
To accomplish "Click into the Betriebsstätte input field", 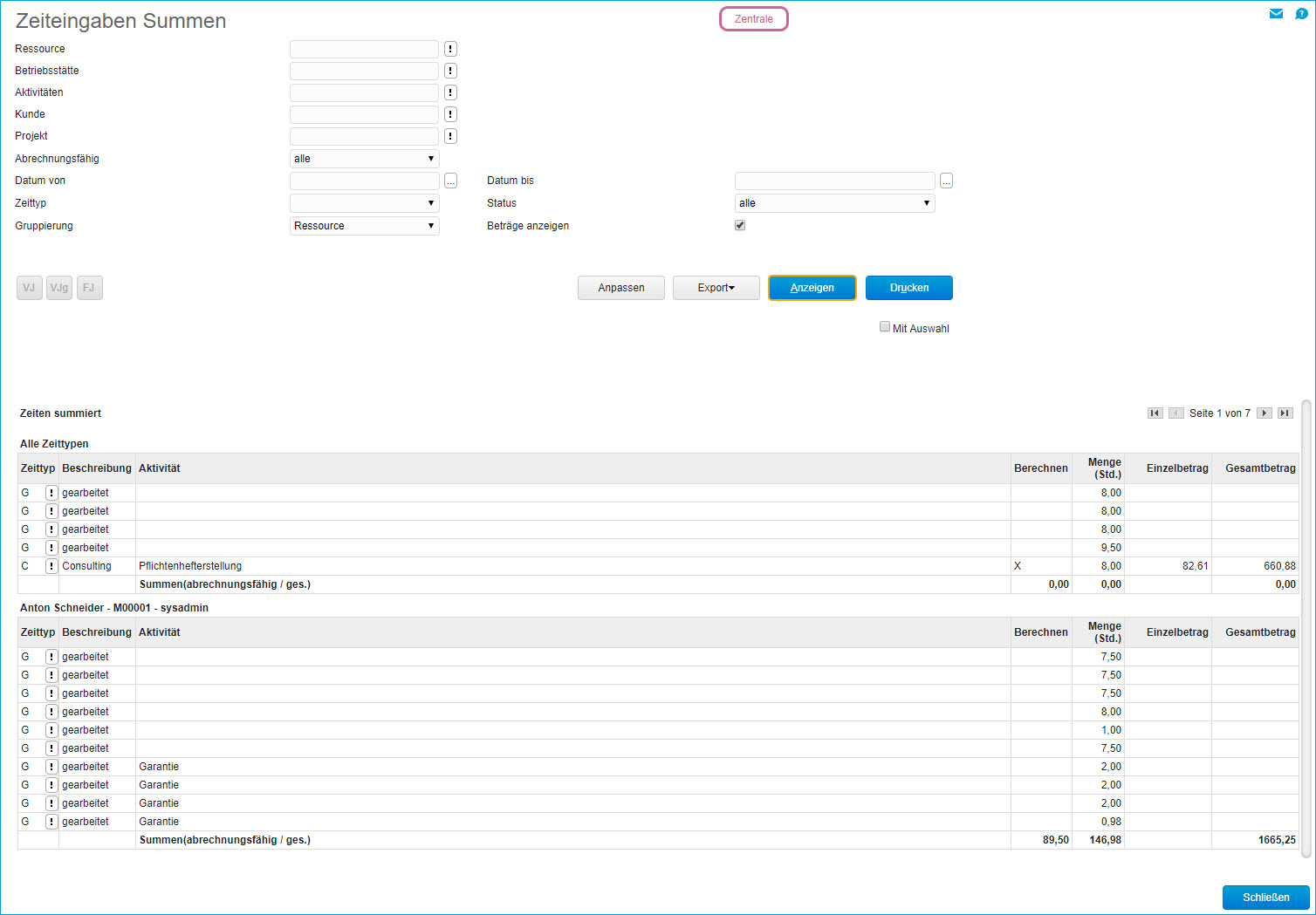I will [x=364, y=71].
